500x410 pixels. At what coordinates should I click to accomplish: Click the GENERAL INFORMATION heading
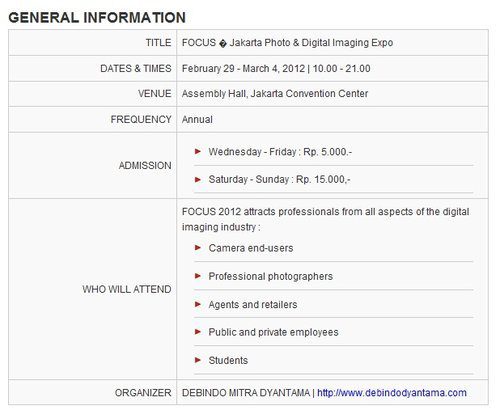click(x=97, y=18)
